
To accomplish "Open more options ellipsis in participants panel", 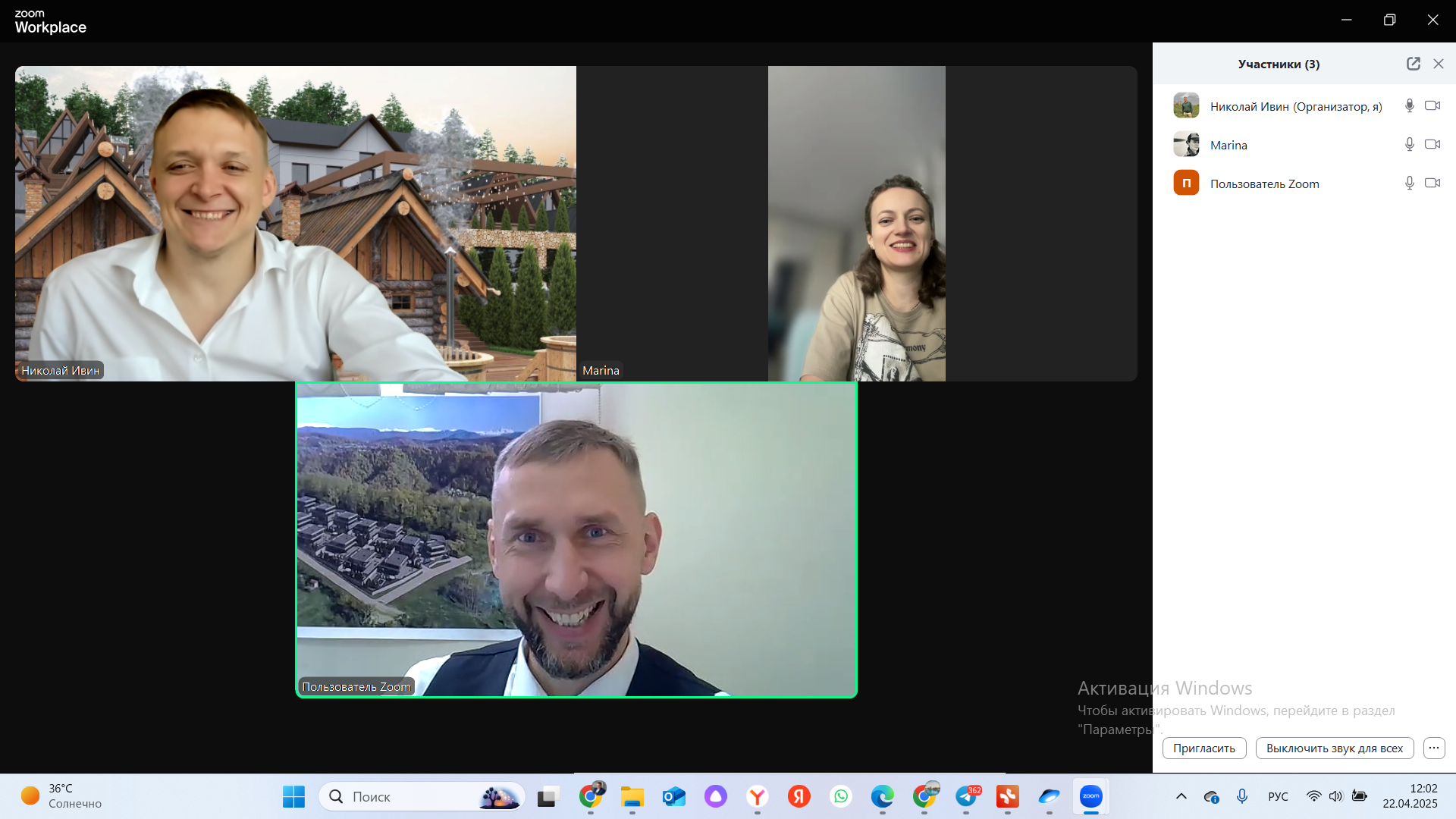I will point(1434,748).
